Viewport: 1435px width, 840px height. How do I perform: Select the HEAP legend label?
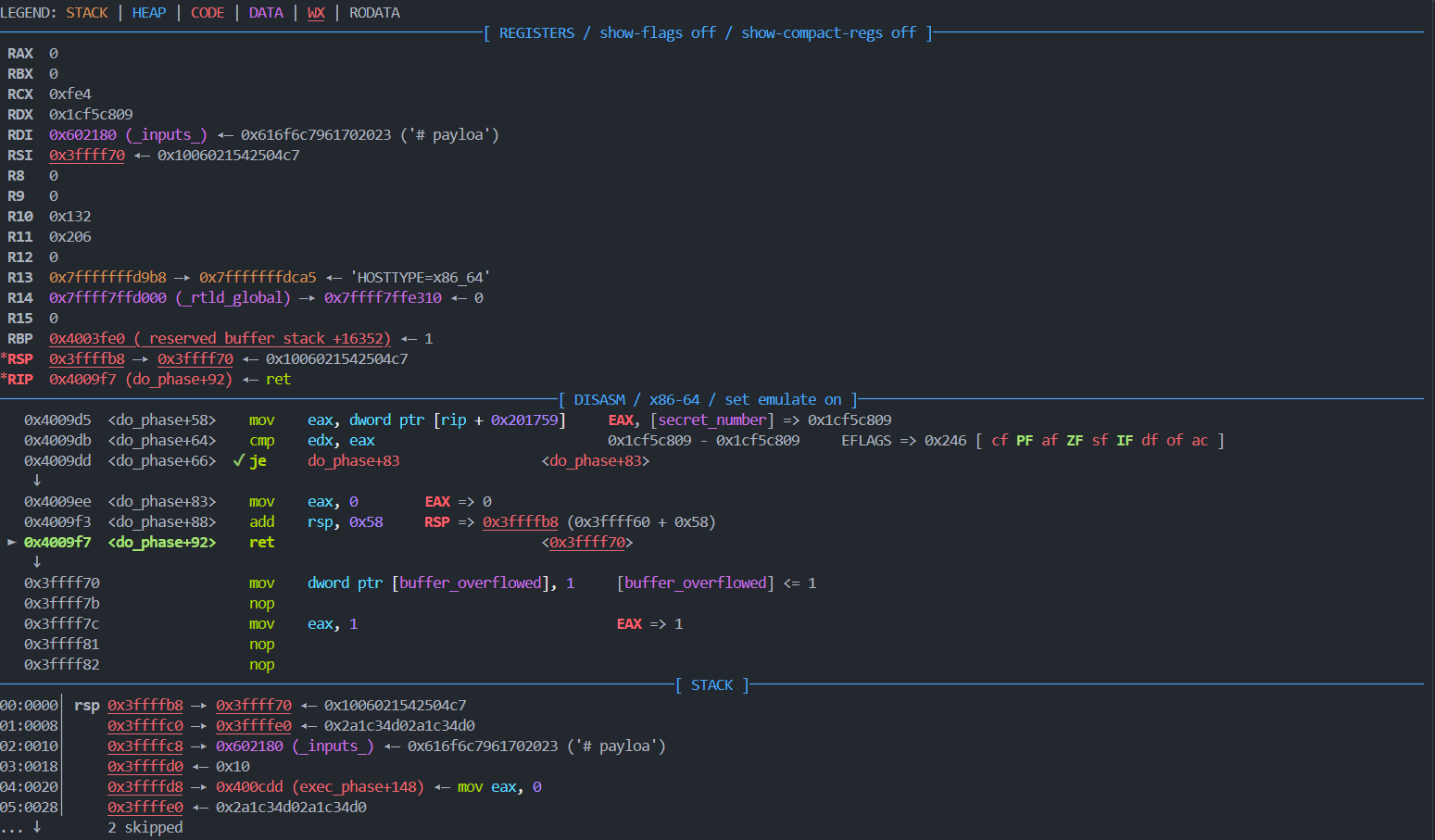pos(149,12)
